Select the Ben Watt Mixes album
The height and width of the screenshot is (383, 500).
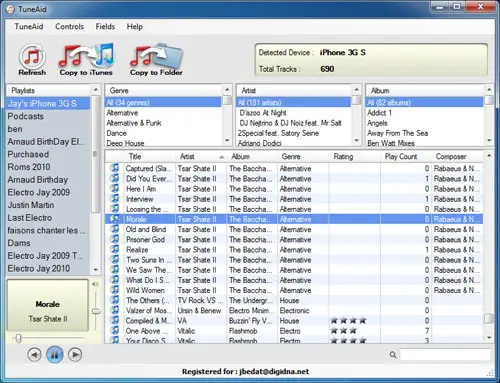tap(425, 143)
